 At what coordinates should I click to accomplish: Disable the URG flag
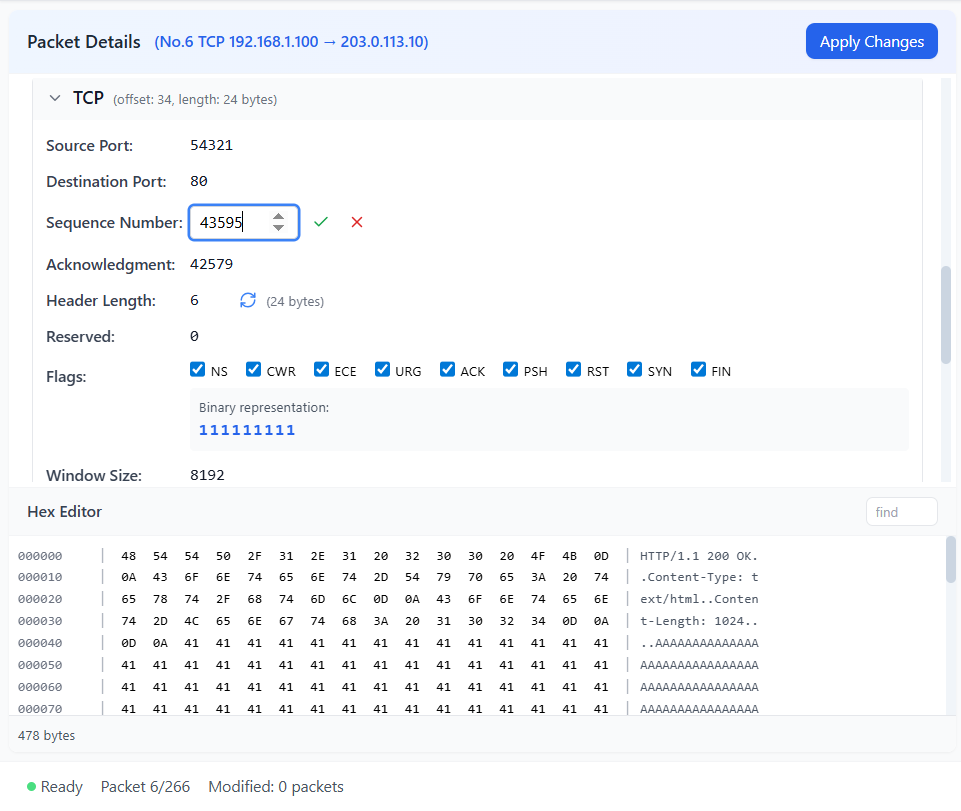point(381,369)
